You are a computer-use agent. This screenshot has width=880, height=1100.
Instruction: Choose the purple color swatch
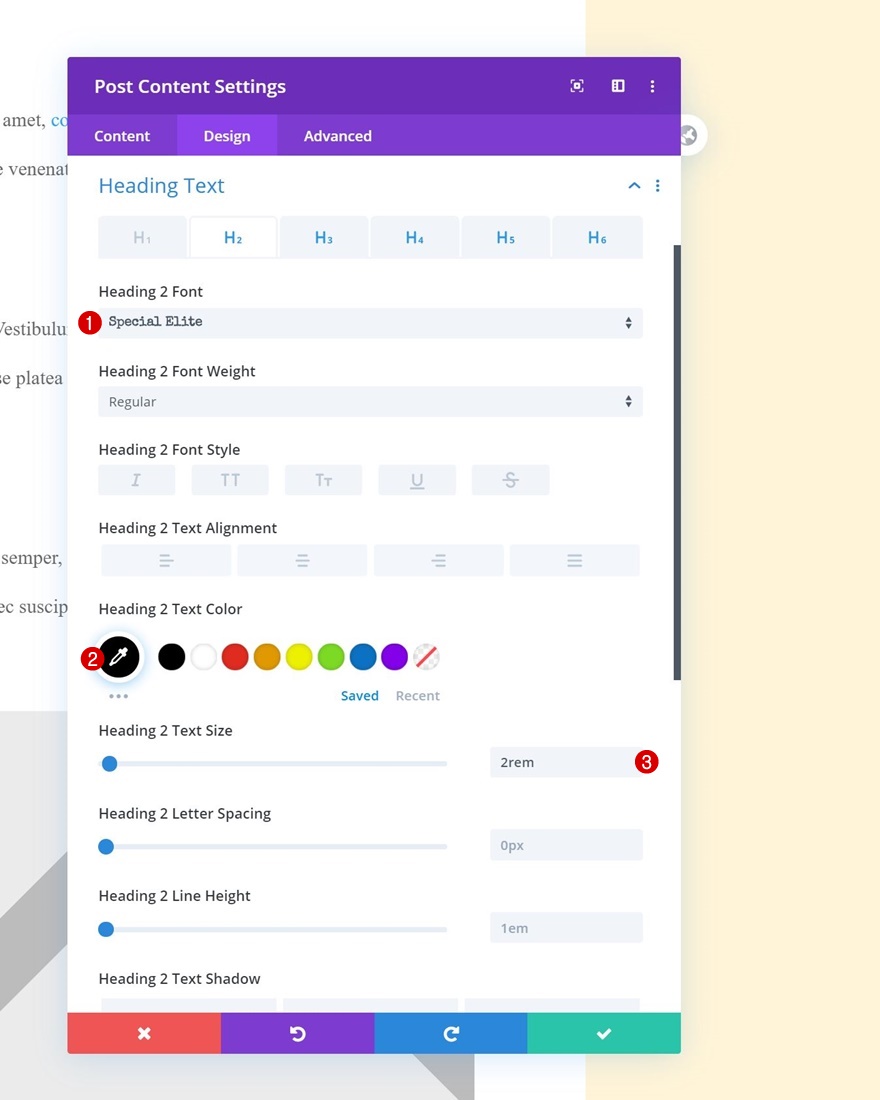394,657
